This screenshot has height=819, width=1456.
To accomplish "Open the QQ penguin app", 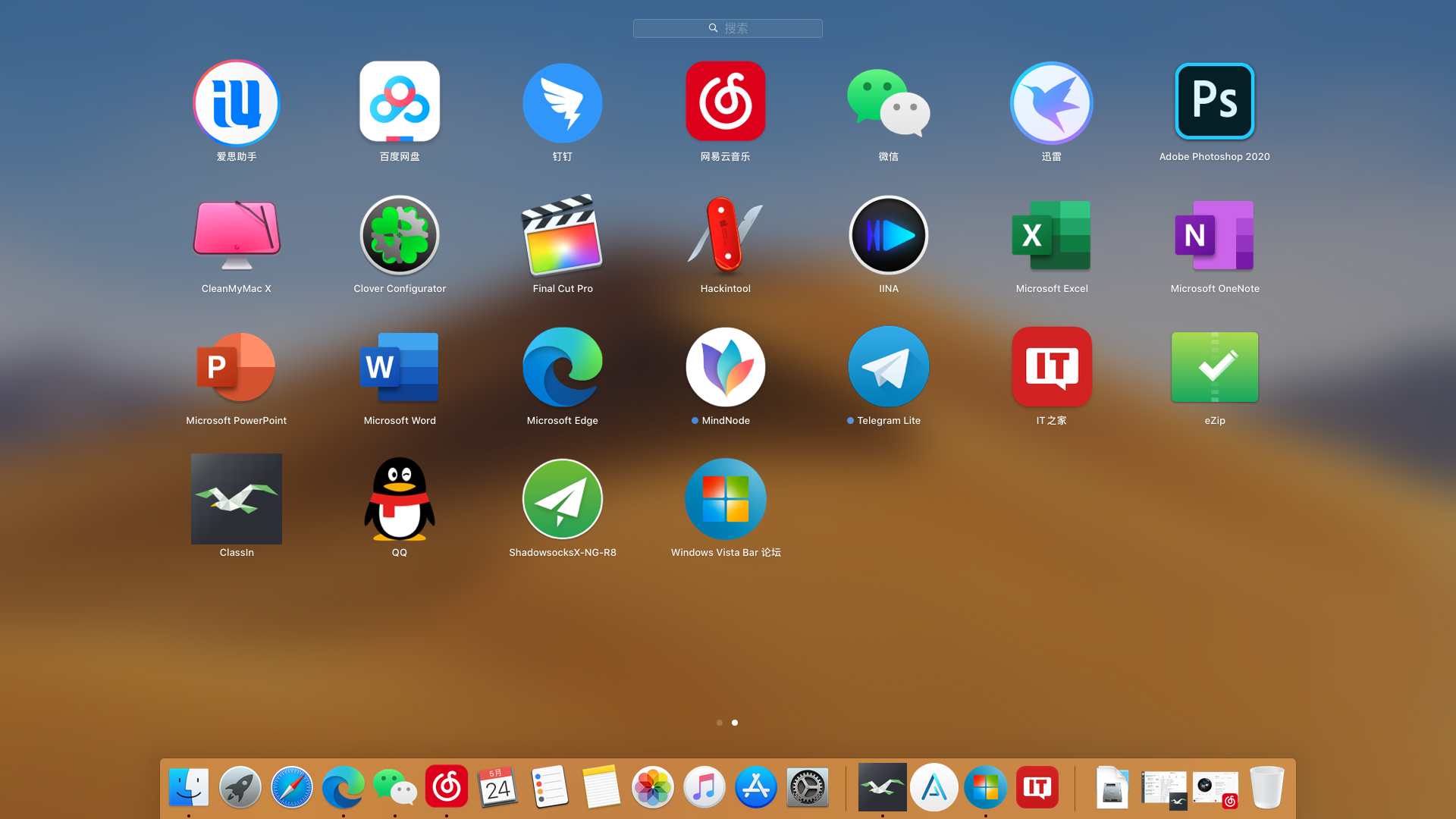I will (400, 498).
